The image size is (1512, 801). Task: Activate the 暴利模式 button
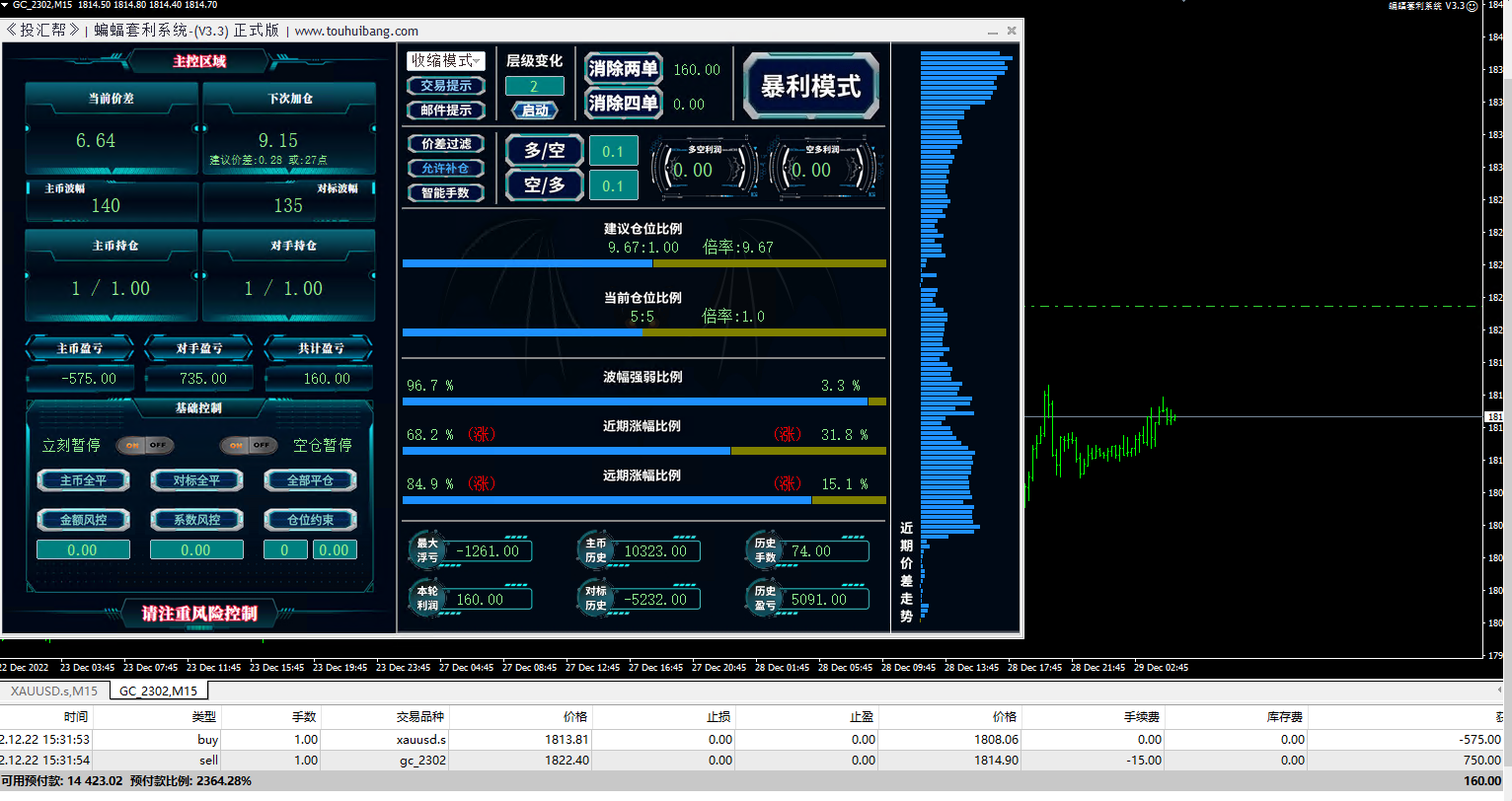point(811,86)
